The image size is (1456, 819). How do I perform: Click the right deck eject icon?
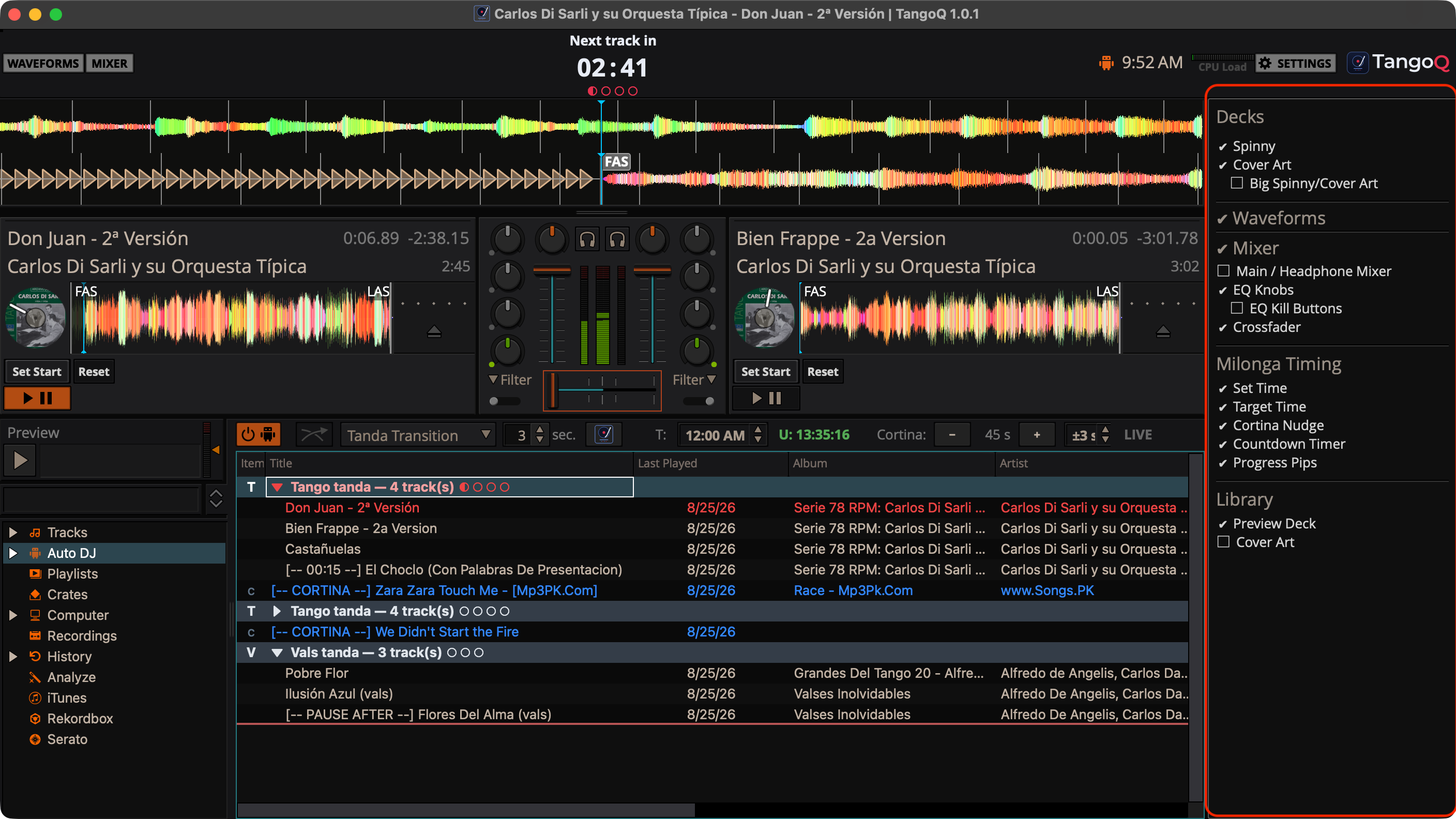tap(1163, 331)
